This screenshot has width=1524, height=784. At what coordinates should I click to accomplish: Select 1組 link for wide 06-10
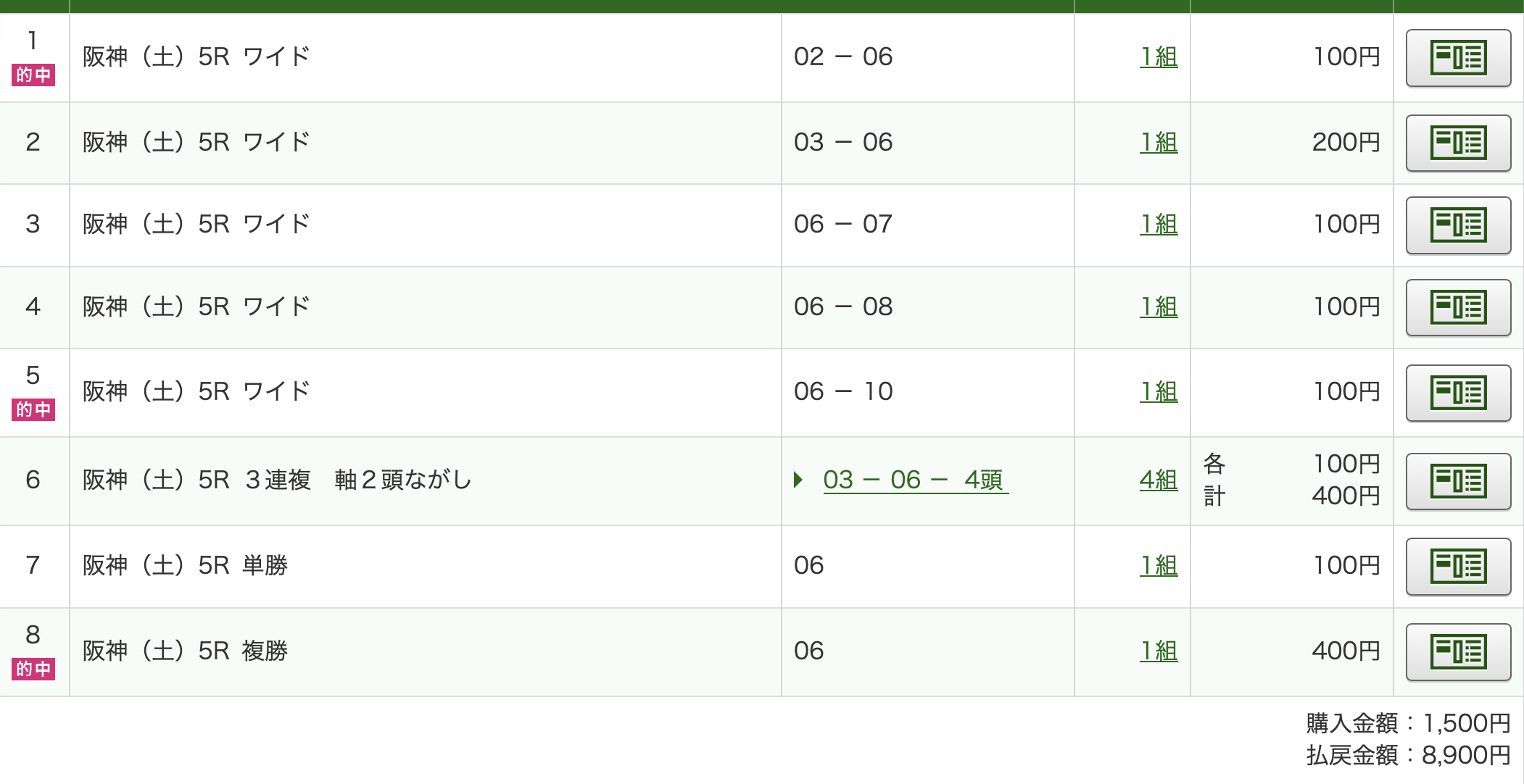(1159, 391)
